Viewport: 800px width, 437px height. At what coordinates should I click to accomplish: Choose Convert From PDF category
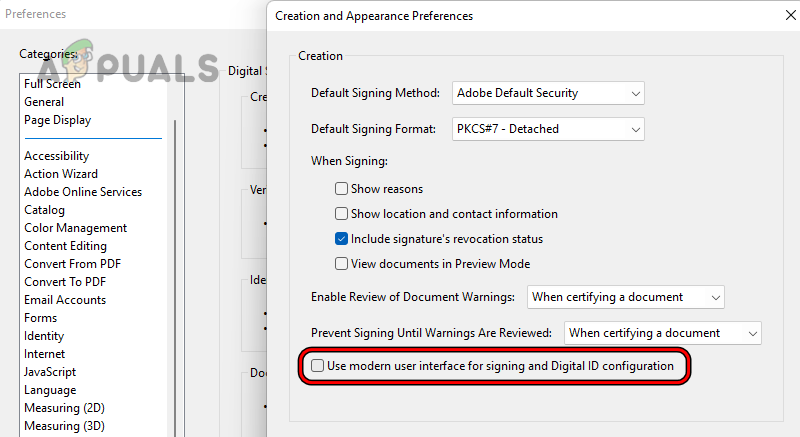(72, 264)
